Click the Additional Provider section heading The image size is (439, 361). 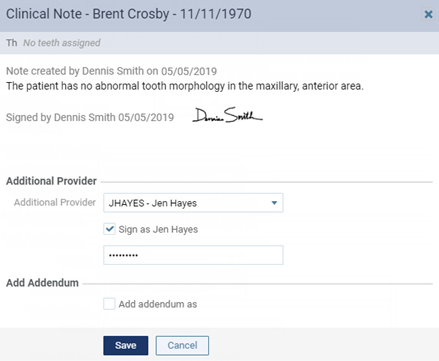(51, 181)
